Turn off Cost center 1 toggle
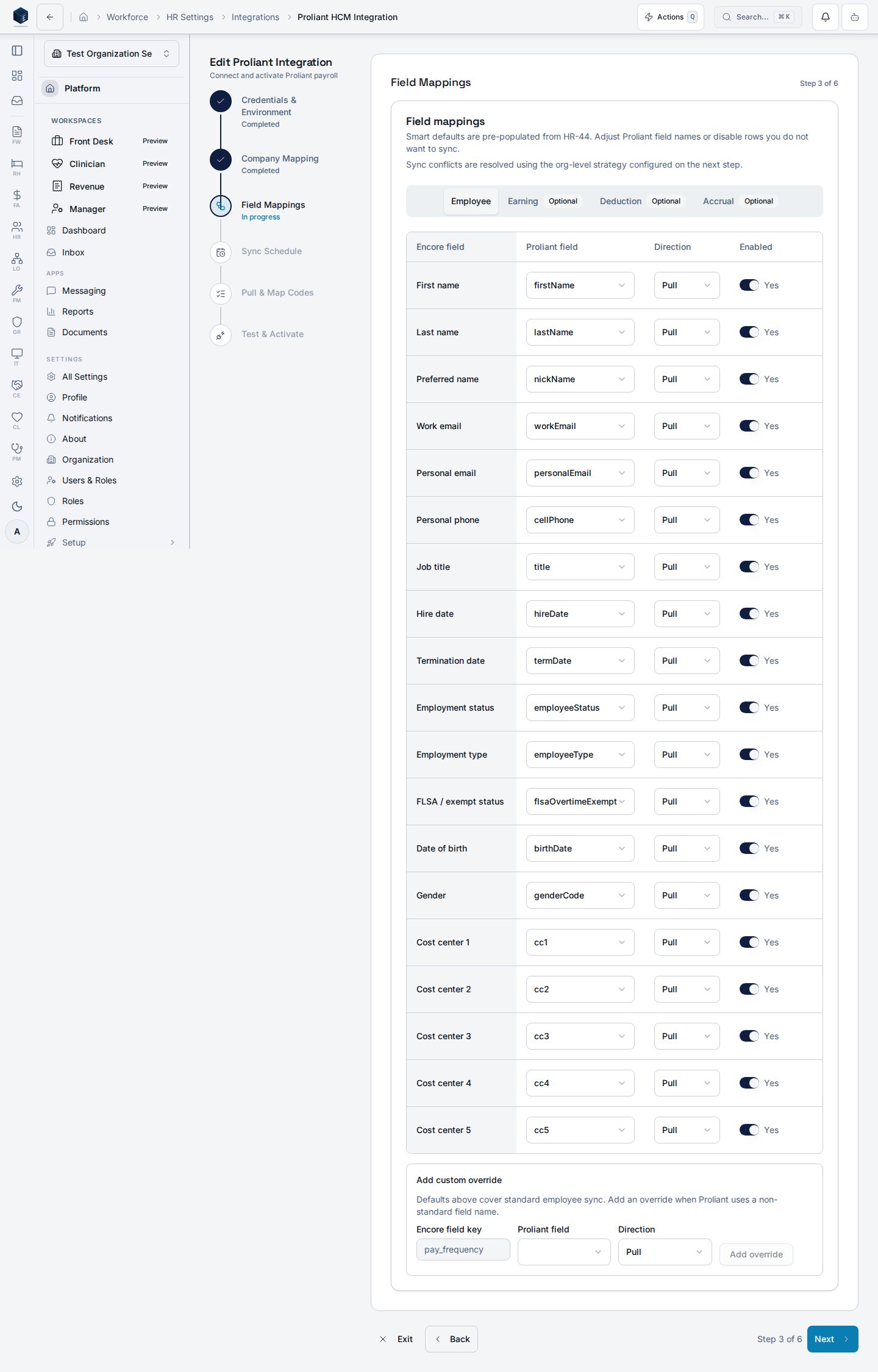The image size is (878, 1372). click(749, 942)
